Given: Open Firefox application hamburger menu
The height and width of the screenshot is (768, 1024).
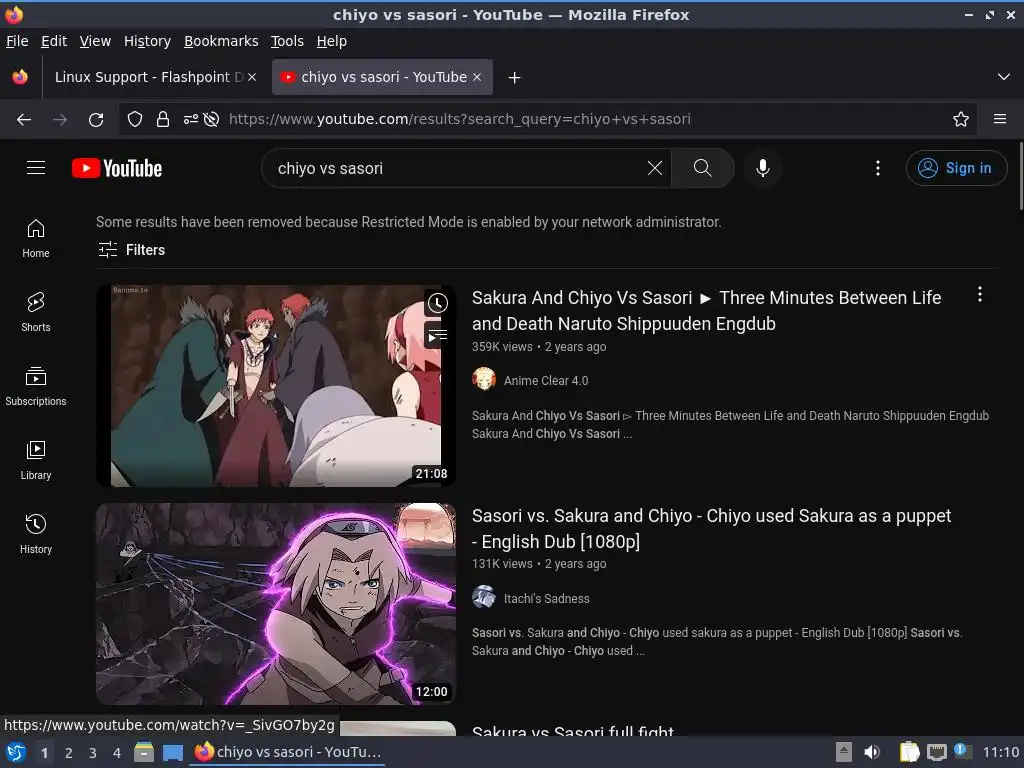Looking at the screenshot, I should pos(1000,119).
